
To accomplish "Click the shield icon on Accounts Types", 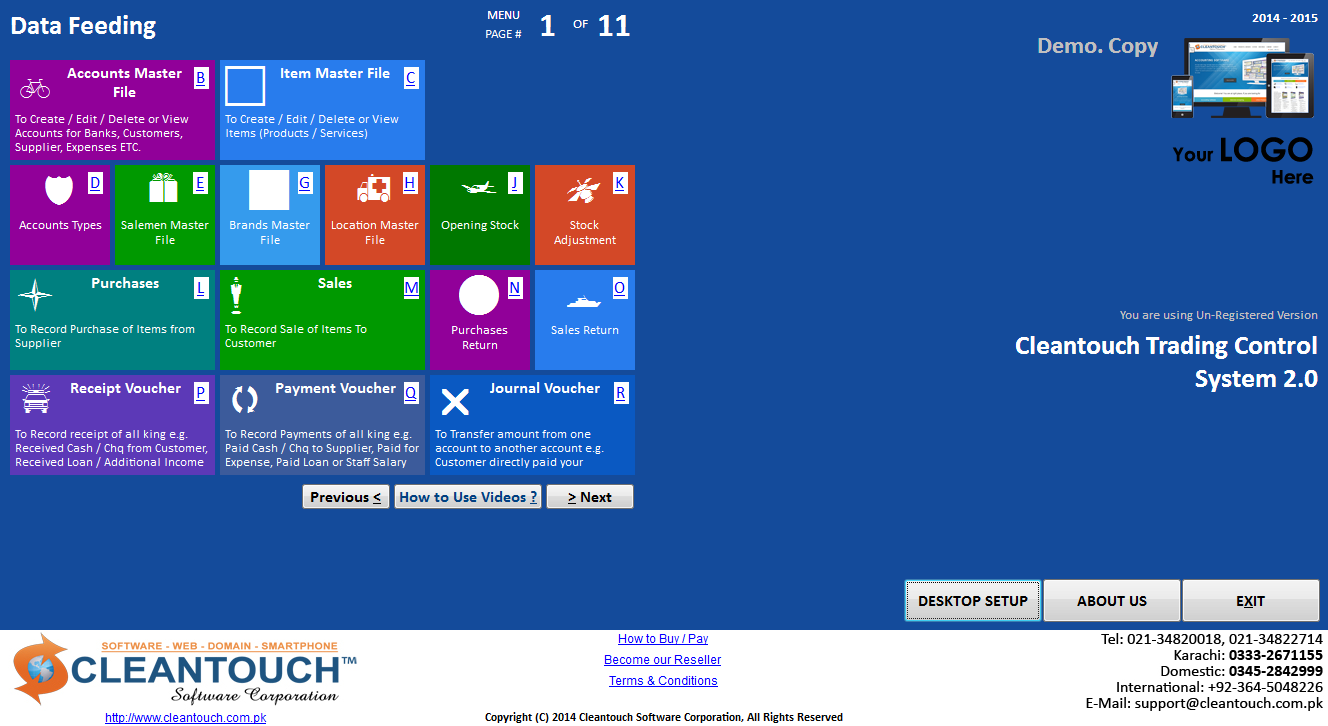I will [59, 189].
